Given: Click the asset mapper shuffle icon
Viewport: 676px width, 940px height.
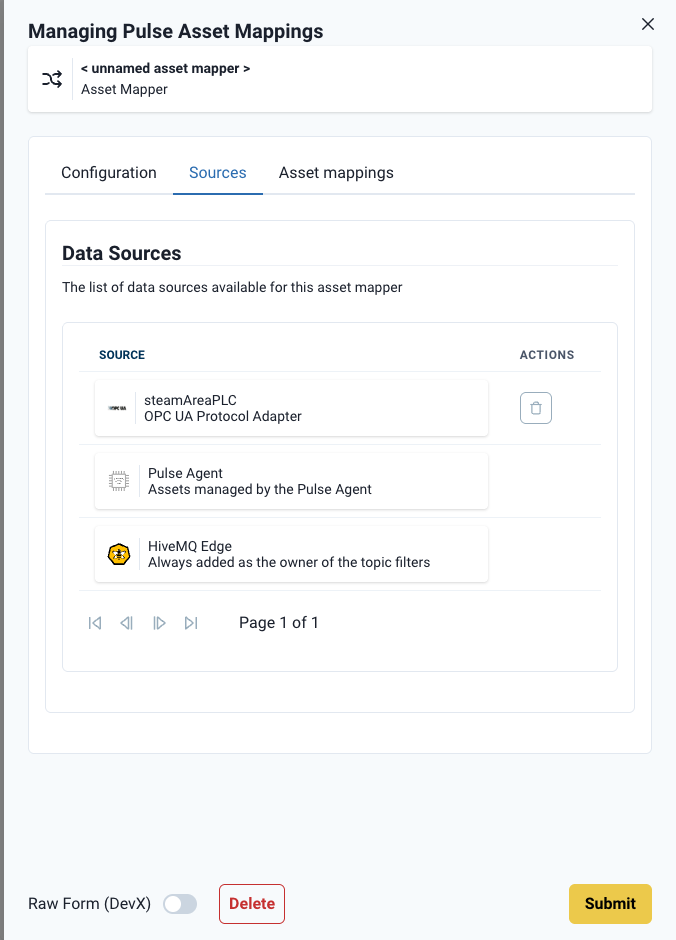Looking at the screenshot, I should click(52, 78).
